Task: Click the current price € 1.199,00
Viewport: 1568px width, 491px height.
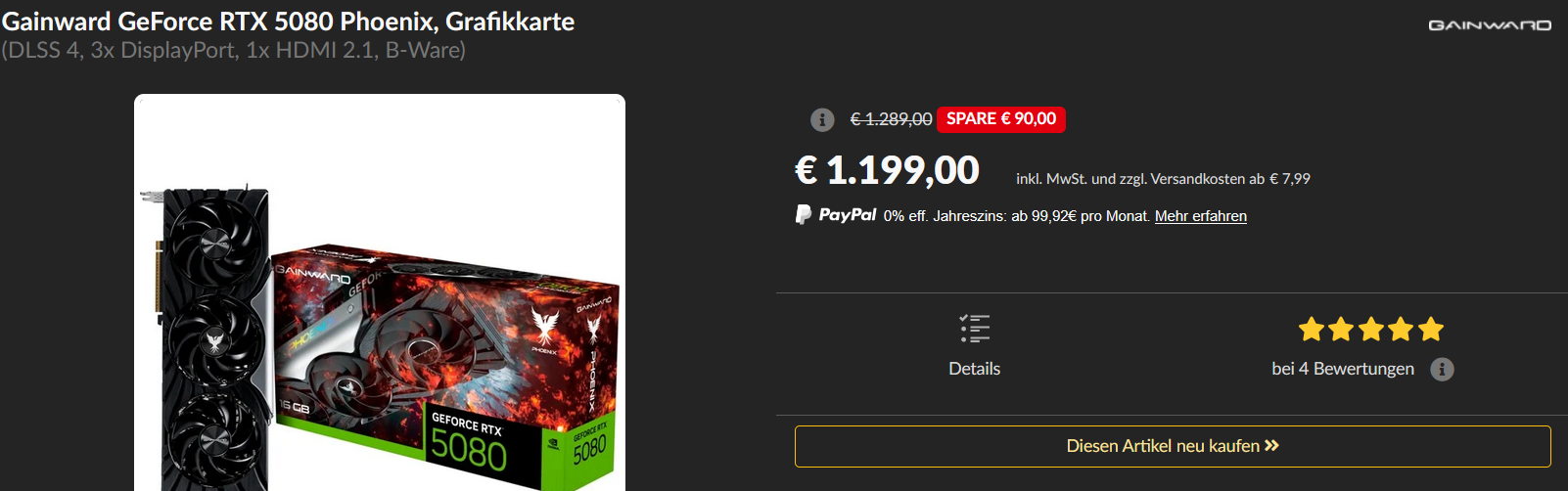Action: [887, 171]
